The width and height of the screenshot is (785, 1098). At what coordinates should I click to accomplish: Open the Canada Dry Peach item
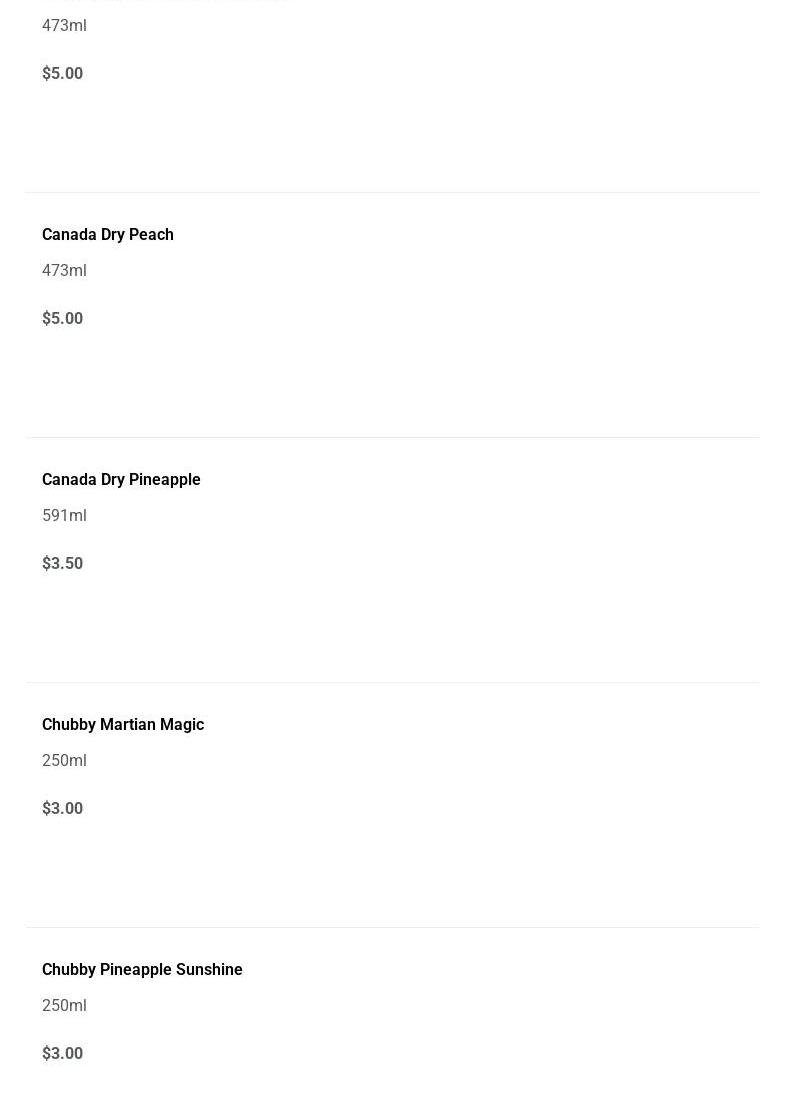pos(108,235)
